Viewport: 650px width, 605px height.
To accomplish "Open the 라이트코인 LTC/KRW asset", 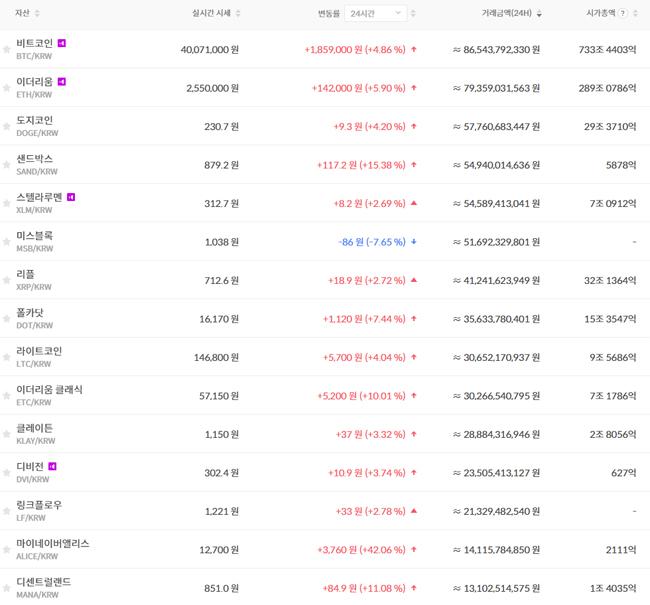I will (39, 357).
